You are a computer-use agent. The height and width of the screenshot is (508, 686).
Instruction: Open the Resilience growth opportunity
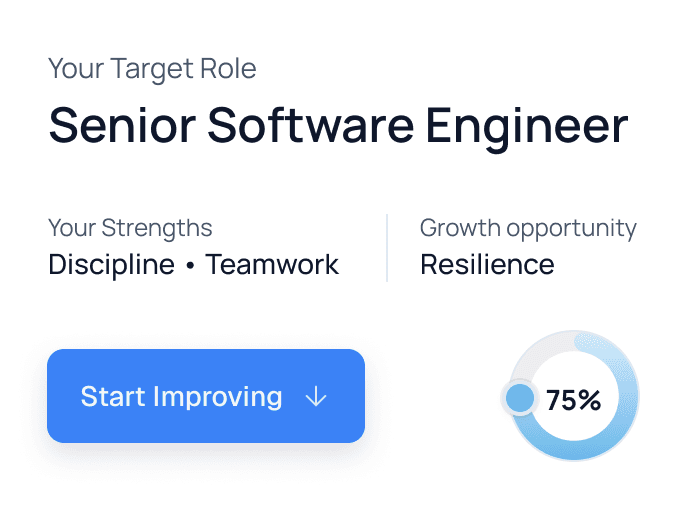487,265
